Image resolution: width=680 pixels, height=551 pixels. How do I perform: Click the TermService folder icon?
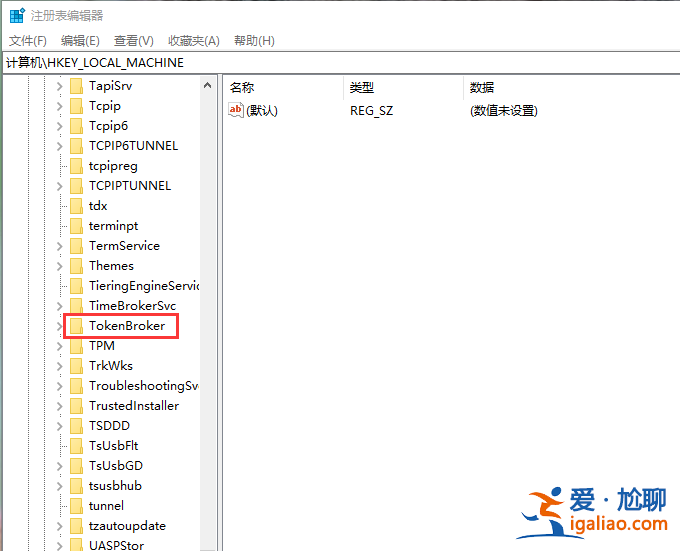click(76, 246)
